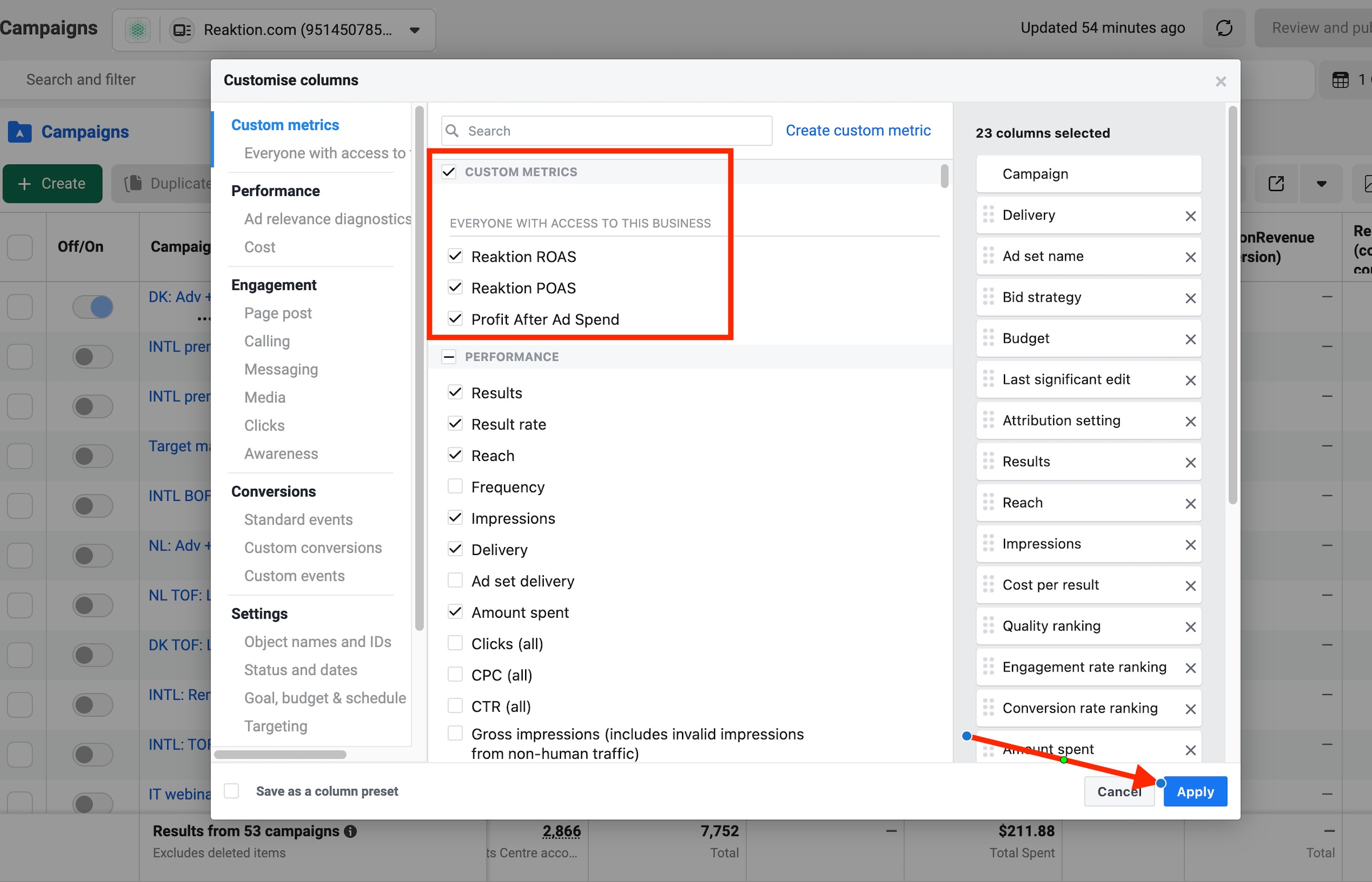Remove the Delivery column with X
Viewport: 1372px width, 882px height.
tap(1190, 216)
